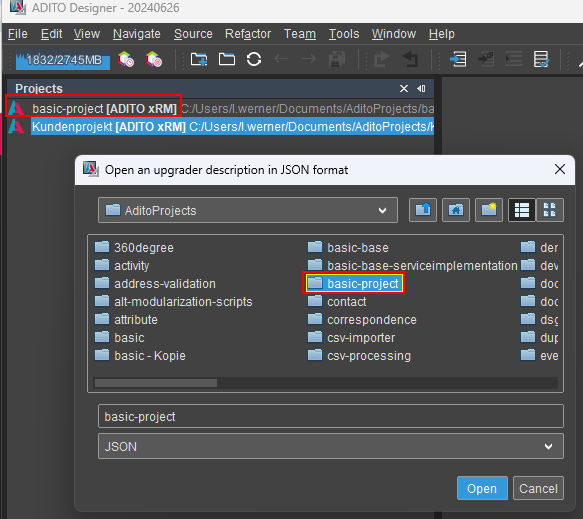
Task: Select the attribute folder
Action: pyautogui.click(x=126, y=320)
